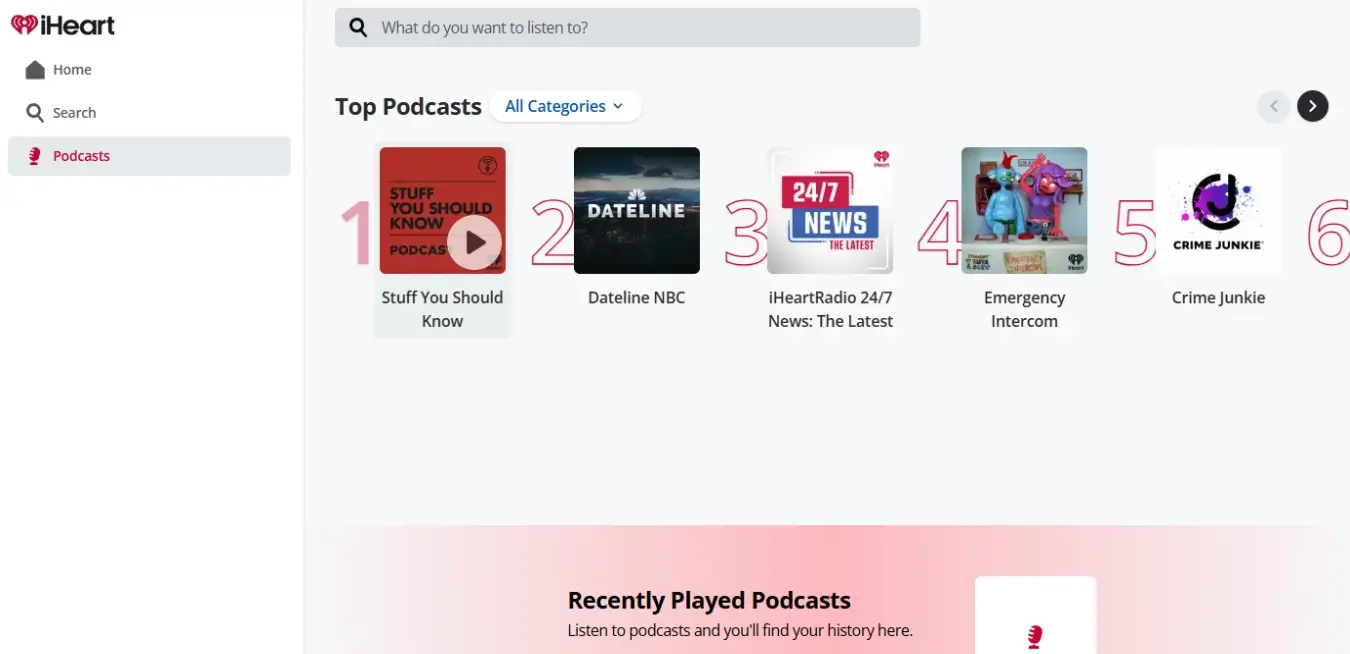Image resolution: width=1350 pixels, height=654 pixels.
Task: Open the 24/7 News The Latest cover
Action: [x=830, y=211]
